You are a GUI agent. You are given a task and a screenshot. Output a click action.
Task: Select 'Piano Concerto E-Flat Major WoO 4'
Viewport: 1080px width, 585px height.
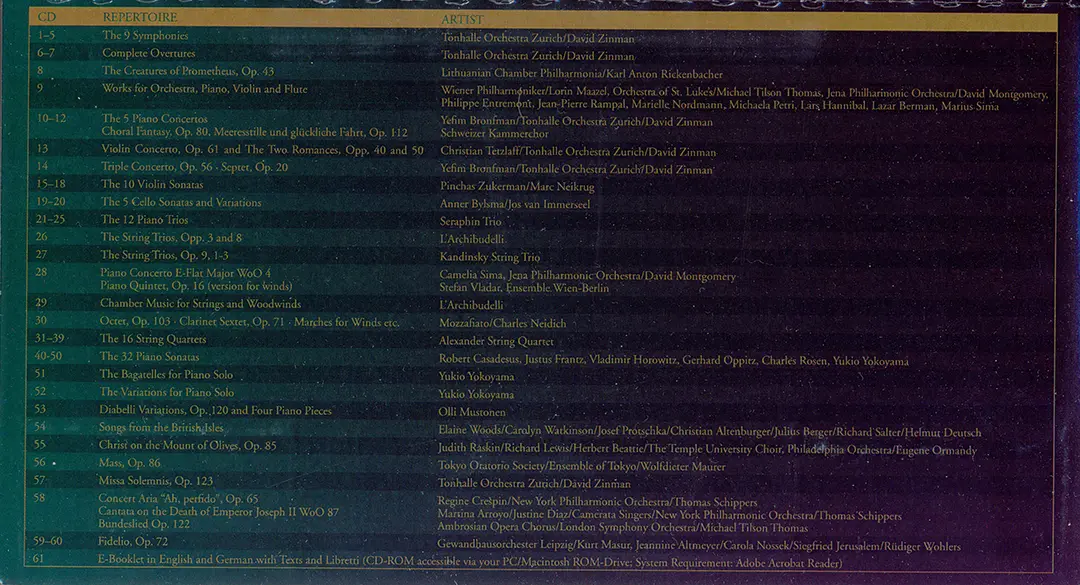tap(186, 273)
